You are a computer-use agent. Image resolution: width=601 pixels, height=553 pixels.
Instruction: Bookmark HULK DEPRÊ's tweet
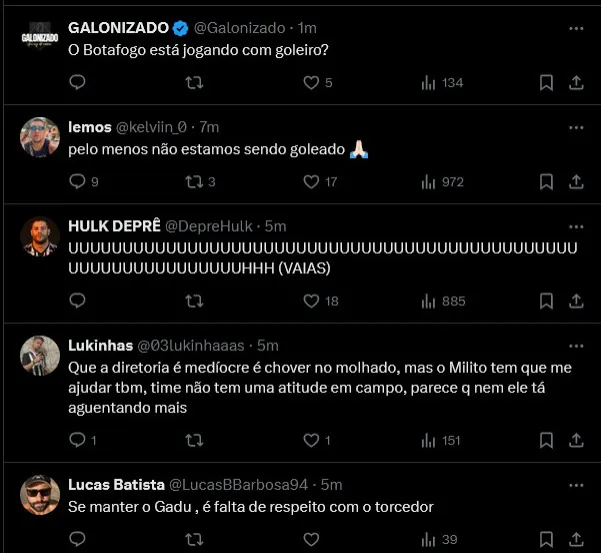(546, 301)
